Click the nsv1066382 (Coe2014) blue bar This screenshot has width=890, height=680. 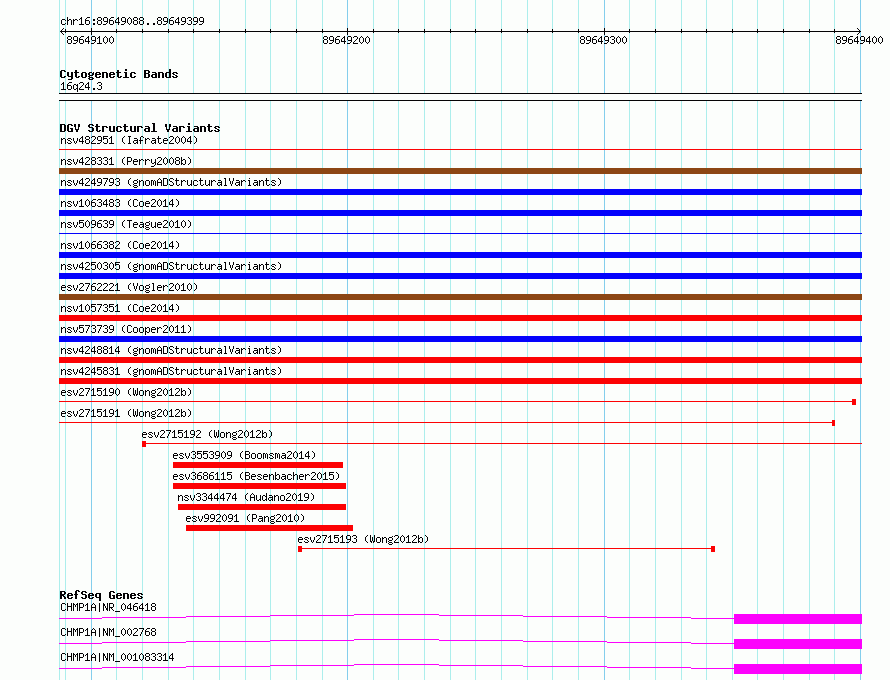coord(460,255)
